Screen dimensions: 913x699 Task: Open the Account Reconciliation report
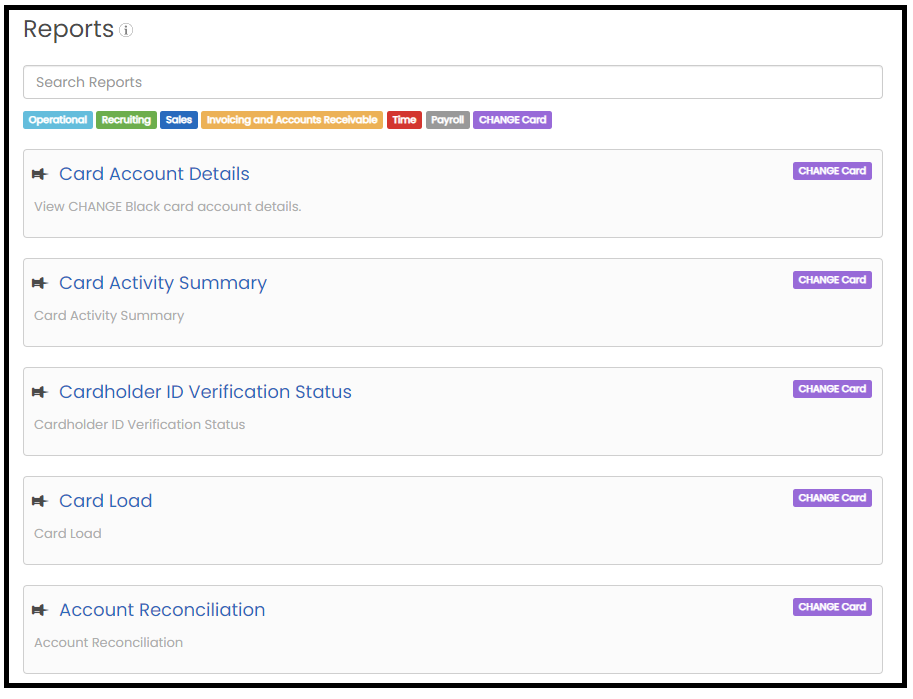162,610
